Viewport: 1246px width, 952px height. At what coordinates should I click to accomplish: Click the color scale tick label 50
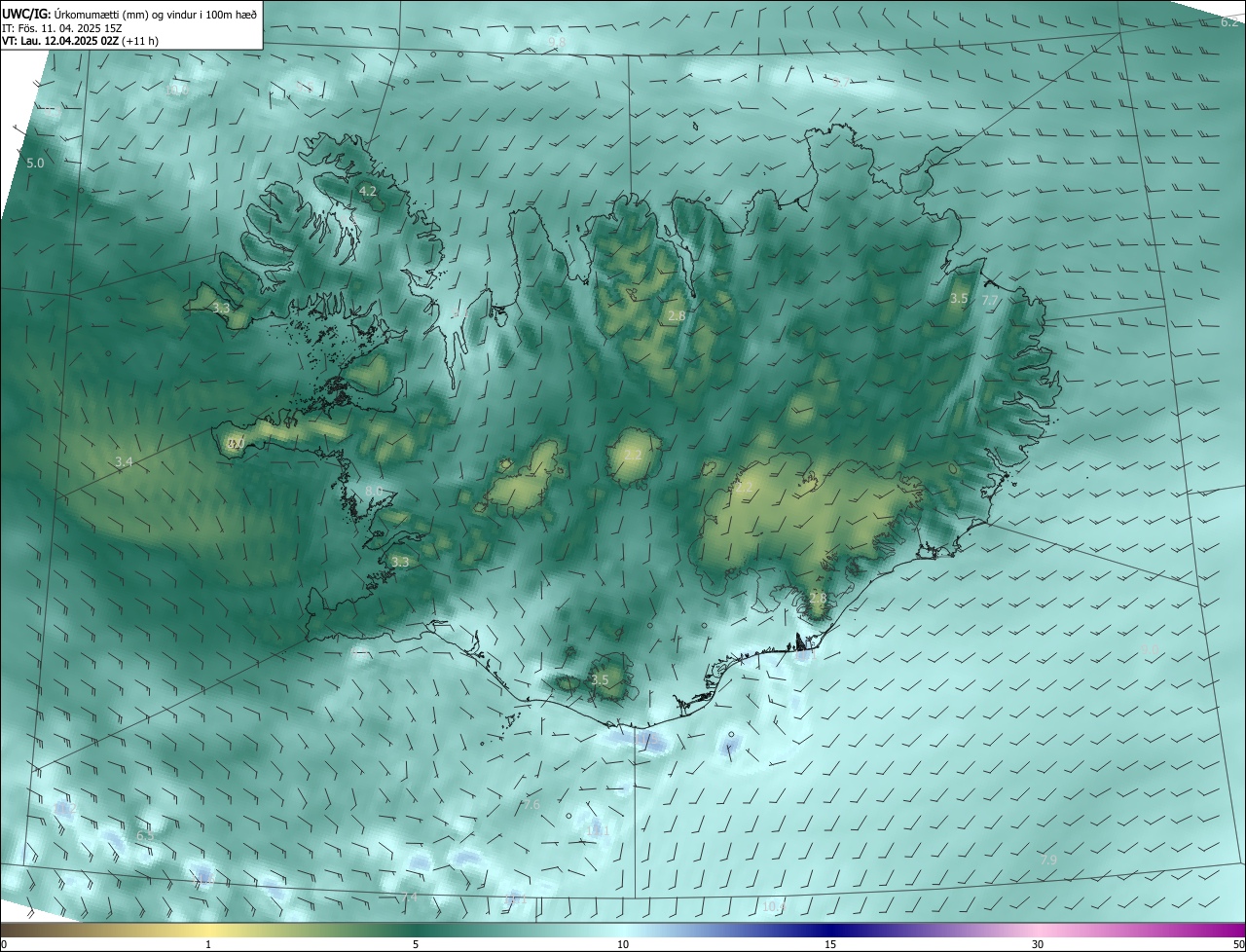[1238, 944]
